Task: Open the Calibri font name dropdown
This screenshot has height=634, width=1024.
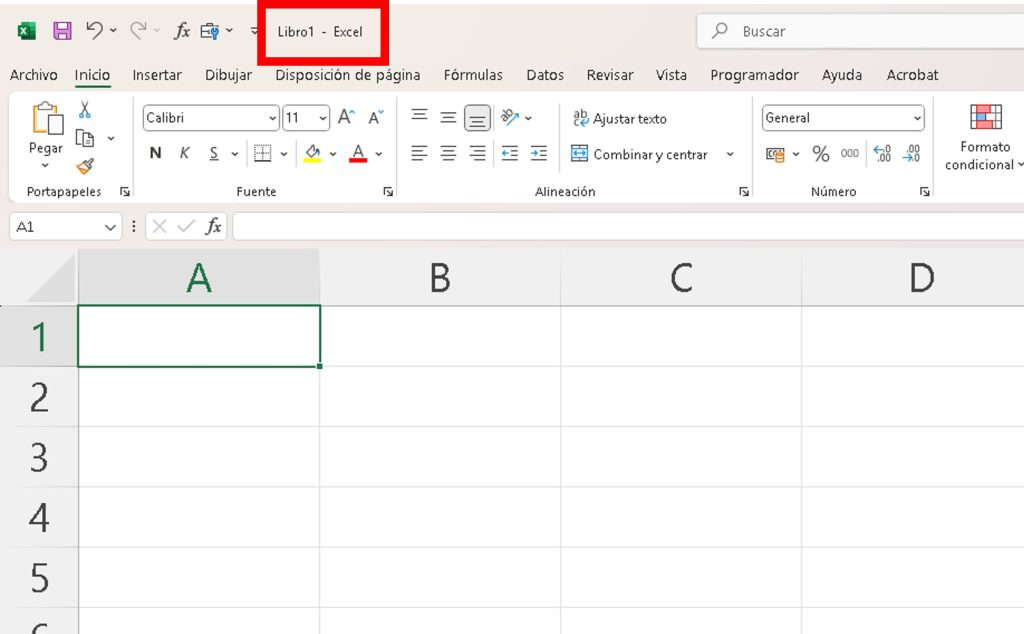Action: pyautogui.click(x=273, y=118)
